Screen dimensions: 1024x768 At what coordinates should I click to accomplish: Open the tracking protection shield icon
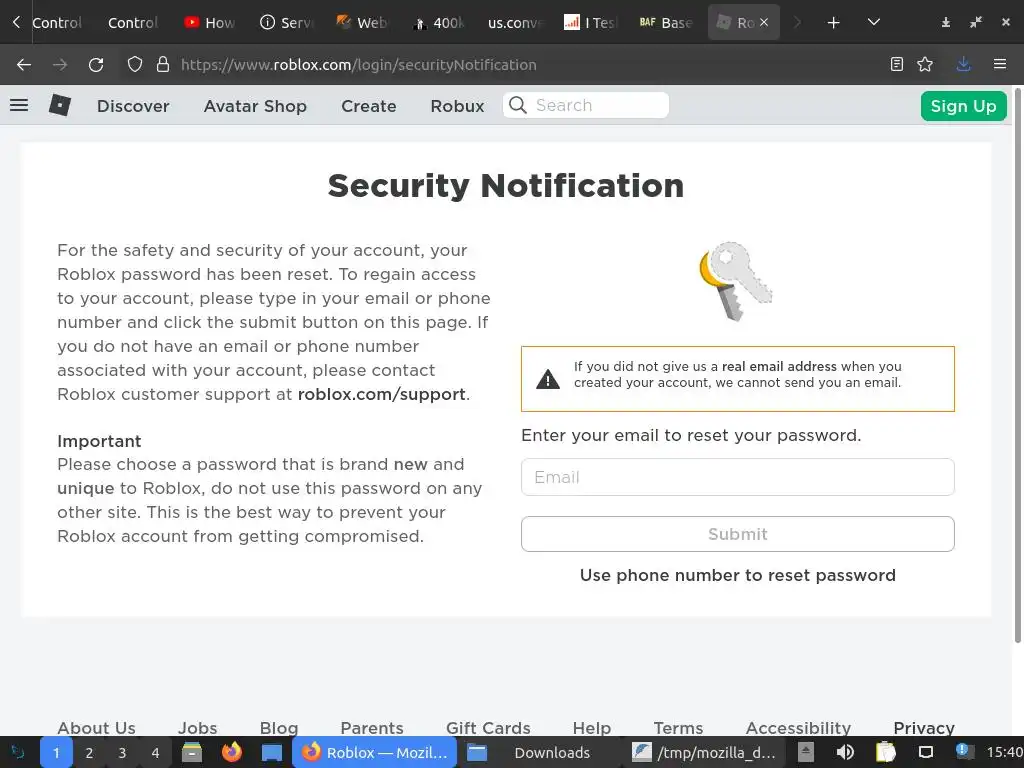(135, 64)
